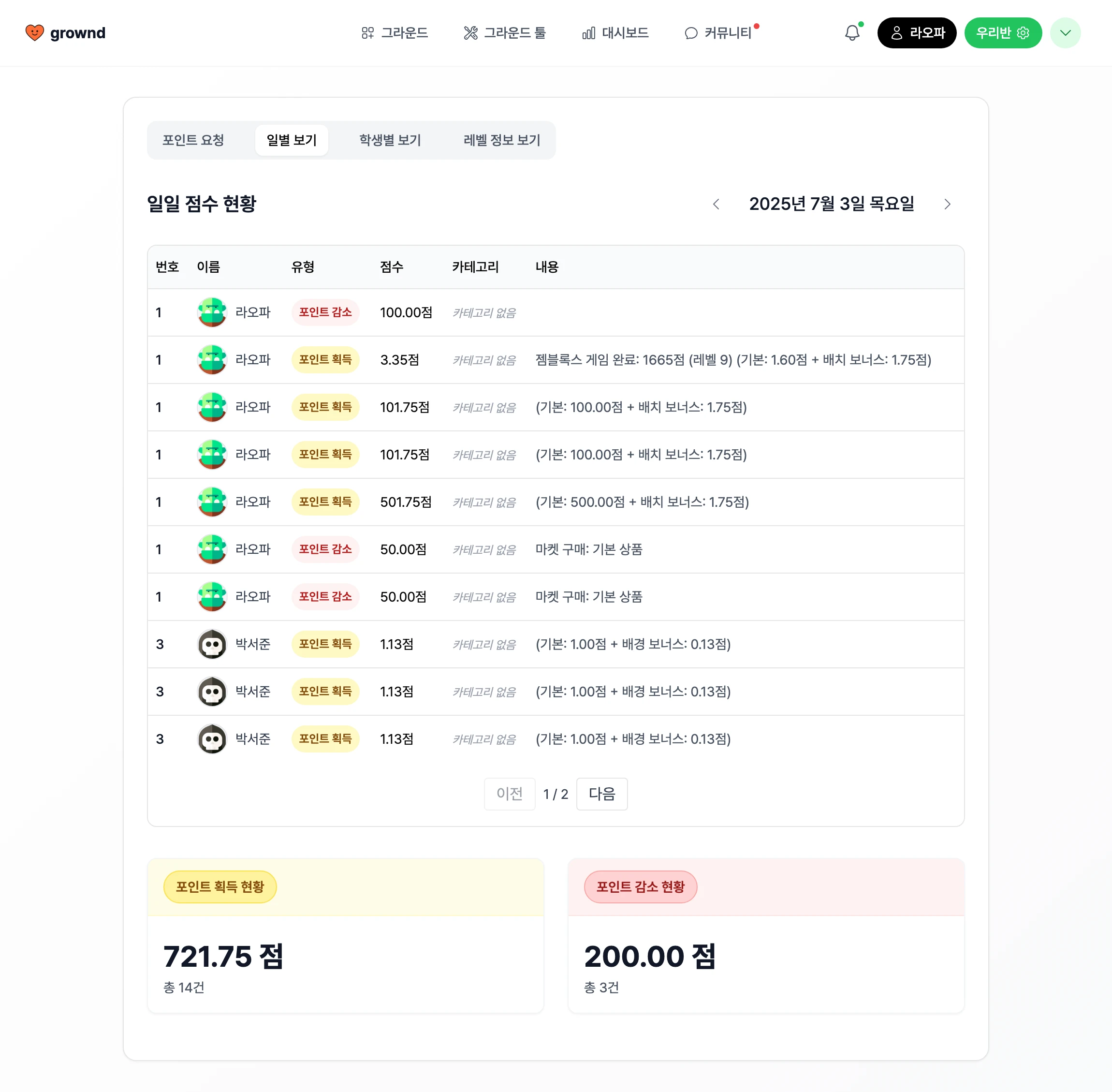Go to previous day arrow

point(716,204)
